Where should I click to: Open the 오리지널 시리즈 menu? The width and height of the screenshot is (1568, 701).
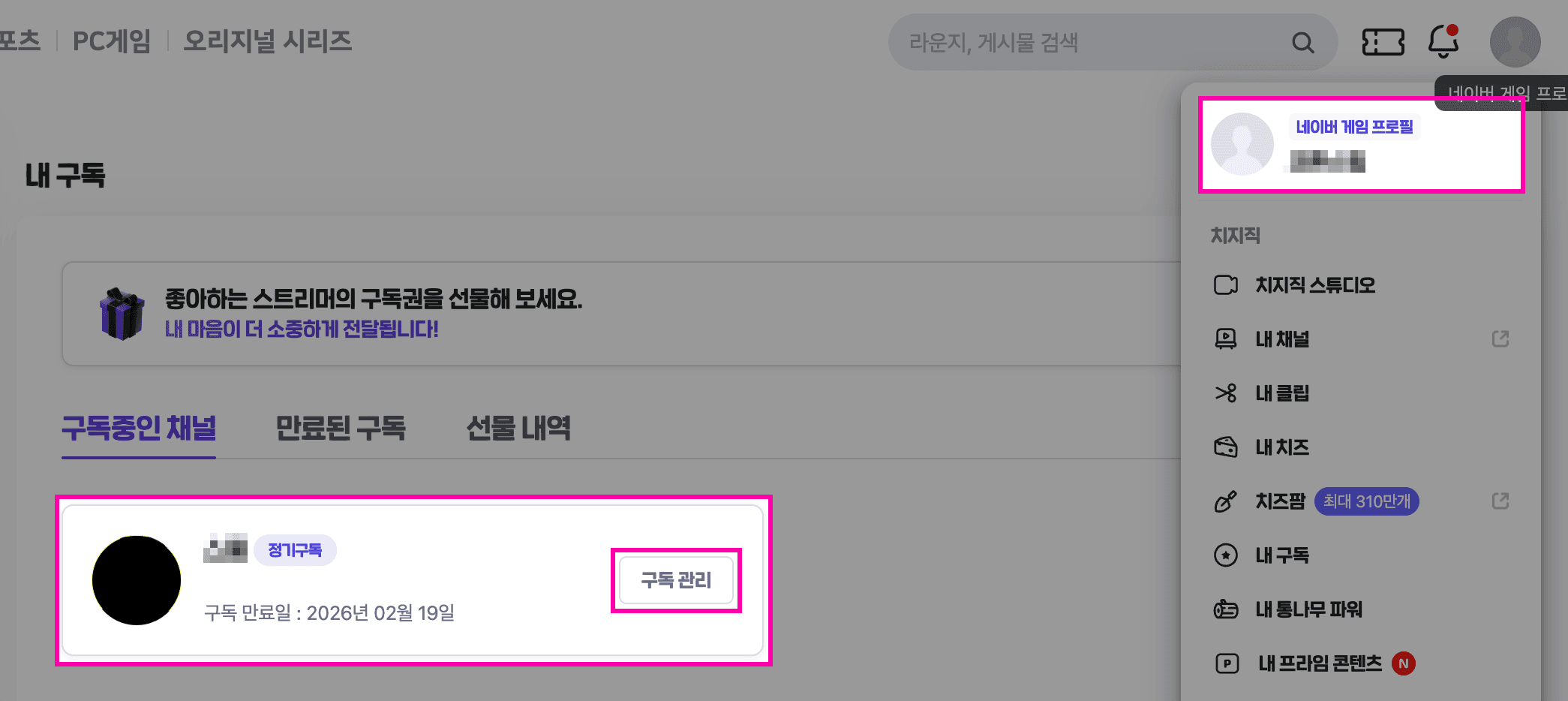(x=268, y=41)
